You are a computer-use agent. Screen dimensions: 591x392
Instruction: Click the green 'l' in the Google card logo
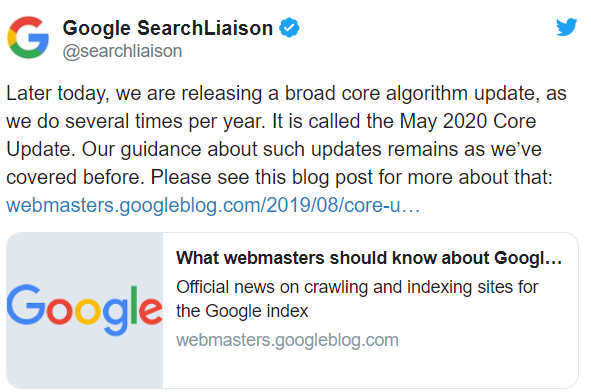pyautogui.click(x=133, y=305)
